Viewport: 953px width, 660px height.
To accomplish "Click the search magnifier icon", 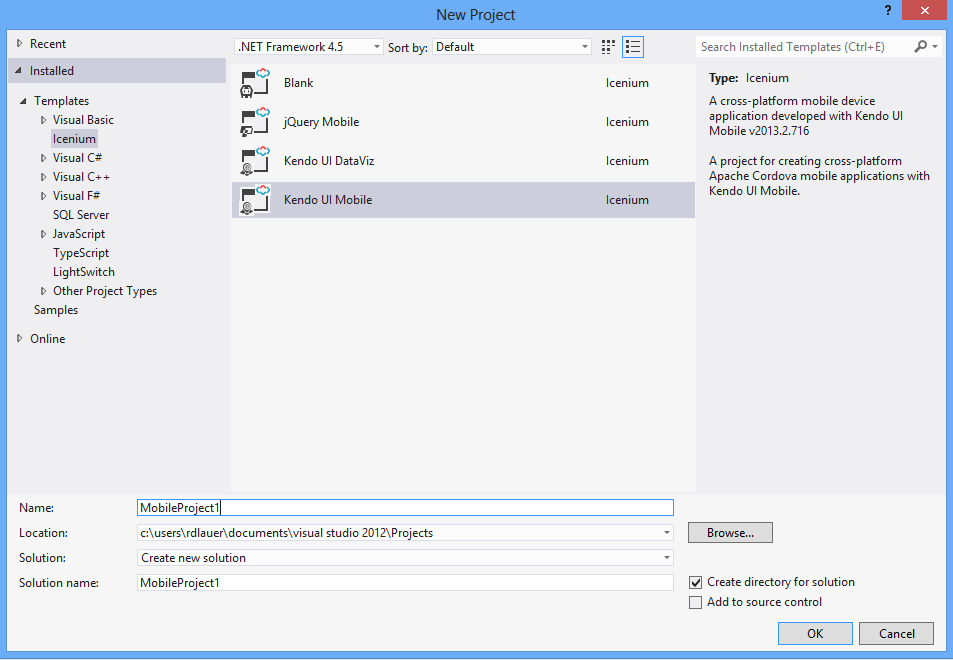I will click(x=920, y=47).
